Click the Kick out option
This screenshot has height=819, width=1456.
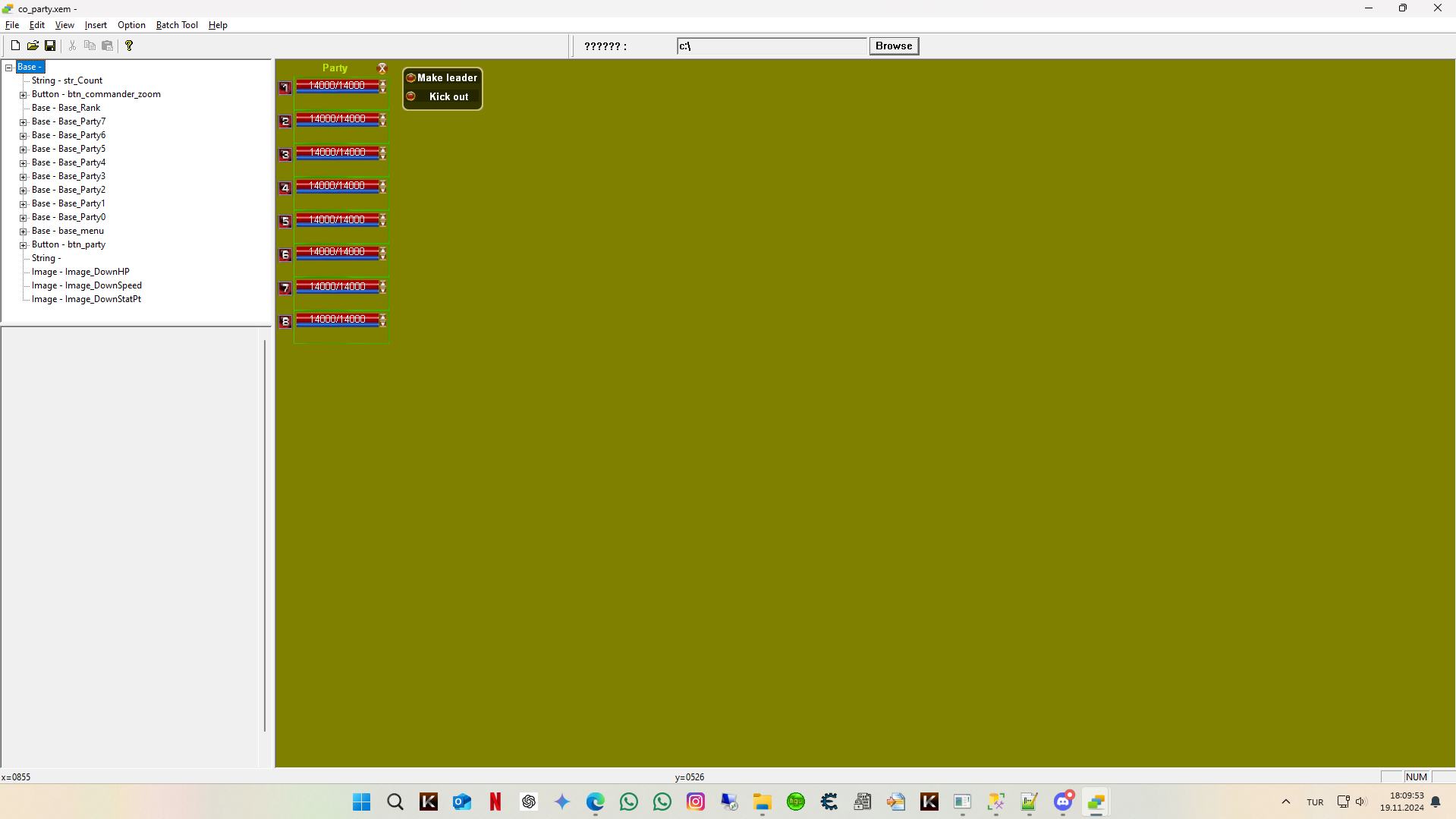(x=448, y=96)
